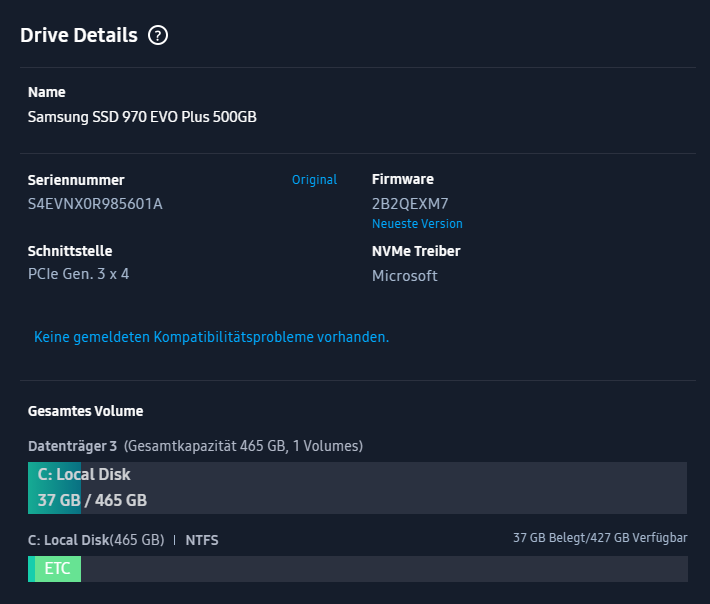Open the Keine gemeldeten Kompatibilitätsprobleme vorhanden link

coord(211,337)
